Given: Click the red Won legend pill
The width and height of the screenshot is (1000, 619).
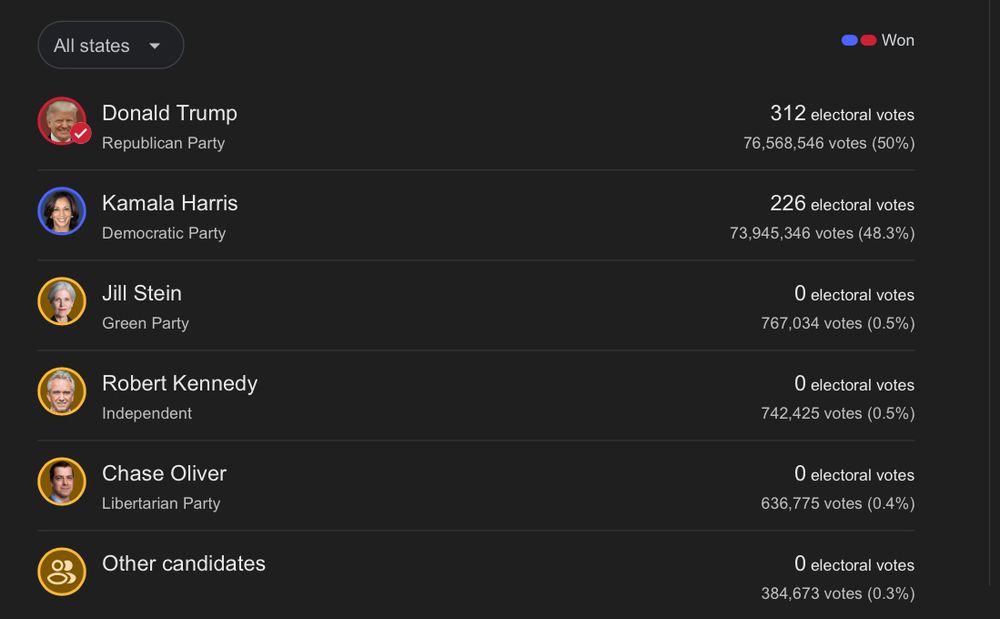Looking at the screenshot, I should (x=868, y=40).
